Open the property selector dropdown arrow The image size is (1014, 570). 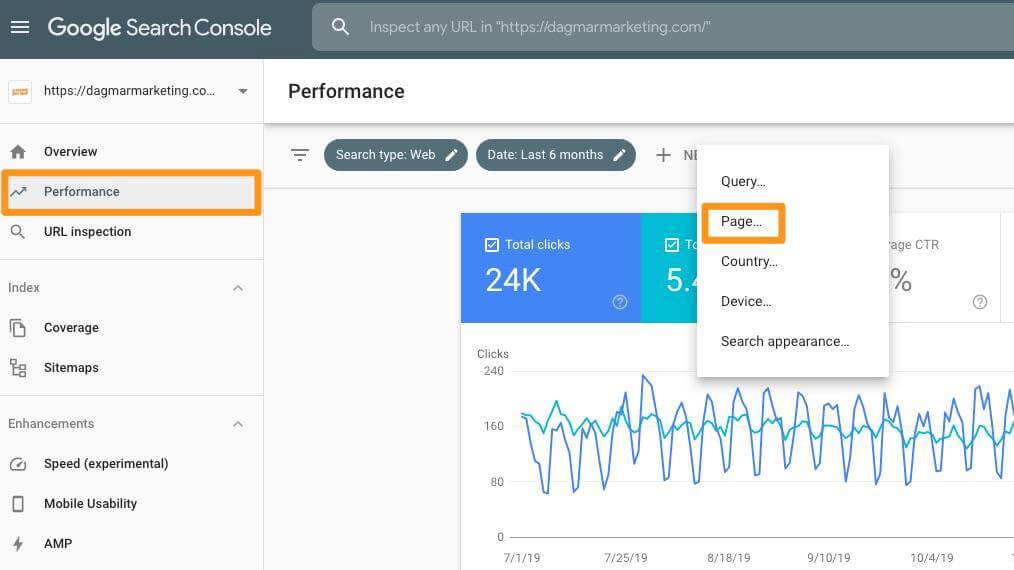[243, 91]
